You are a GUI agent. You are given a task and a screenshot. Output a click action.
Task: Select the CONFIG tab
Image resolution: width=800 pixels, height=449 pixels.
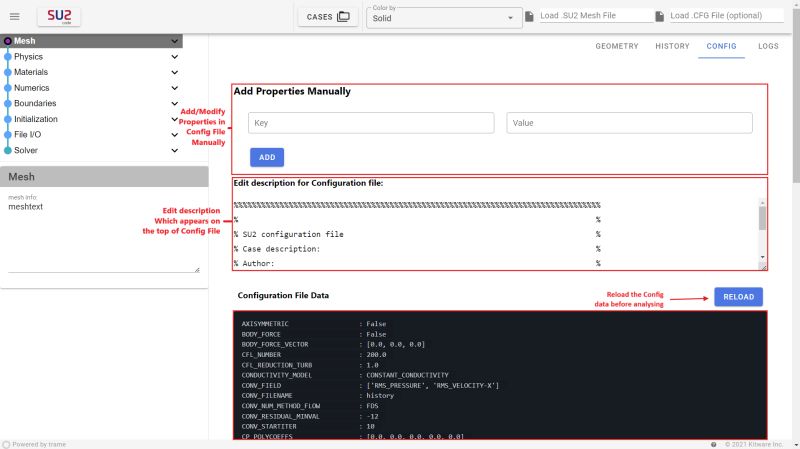(x=721, y=46)
